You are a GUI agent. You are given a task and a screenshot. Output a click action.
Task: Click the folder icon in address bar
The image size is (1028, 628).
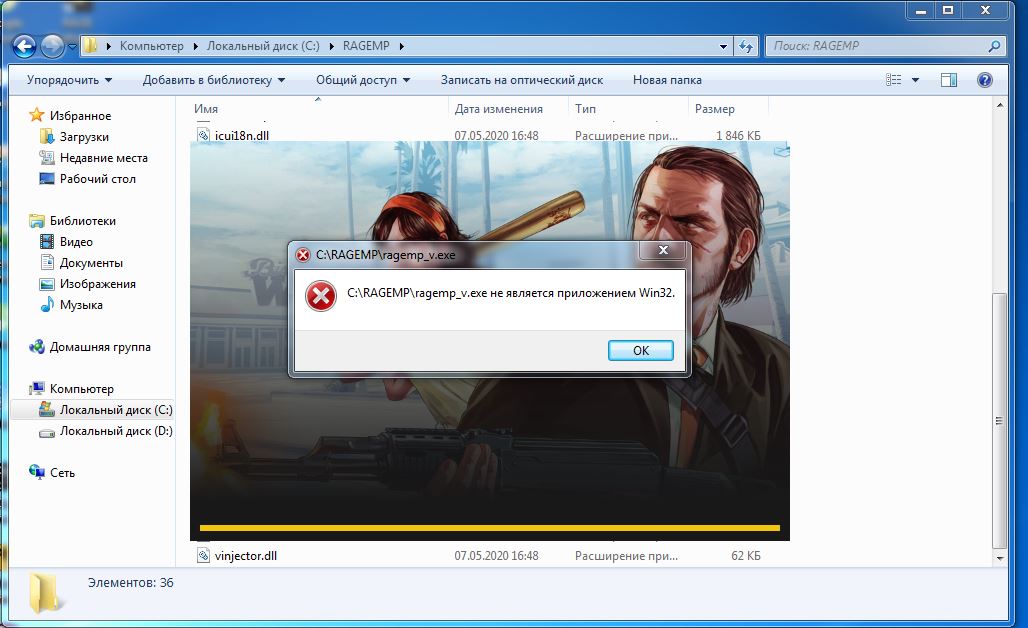90,46
